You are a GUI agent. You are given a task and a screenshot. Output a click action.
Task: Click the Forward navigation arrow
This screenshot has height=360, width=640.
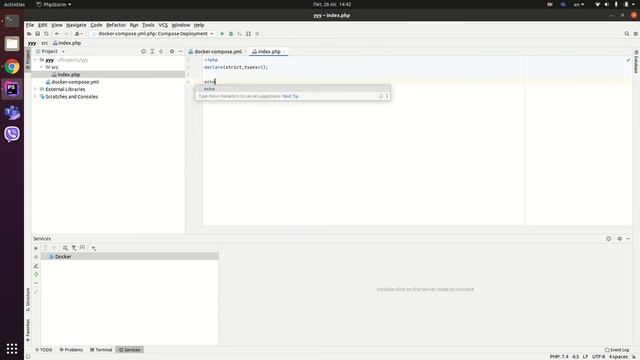point(66,34)
